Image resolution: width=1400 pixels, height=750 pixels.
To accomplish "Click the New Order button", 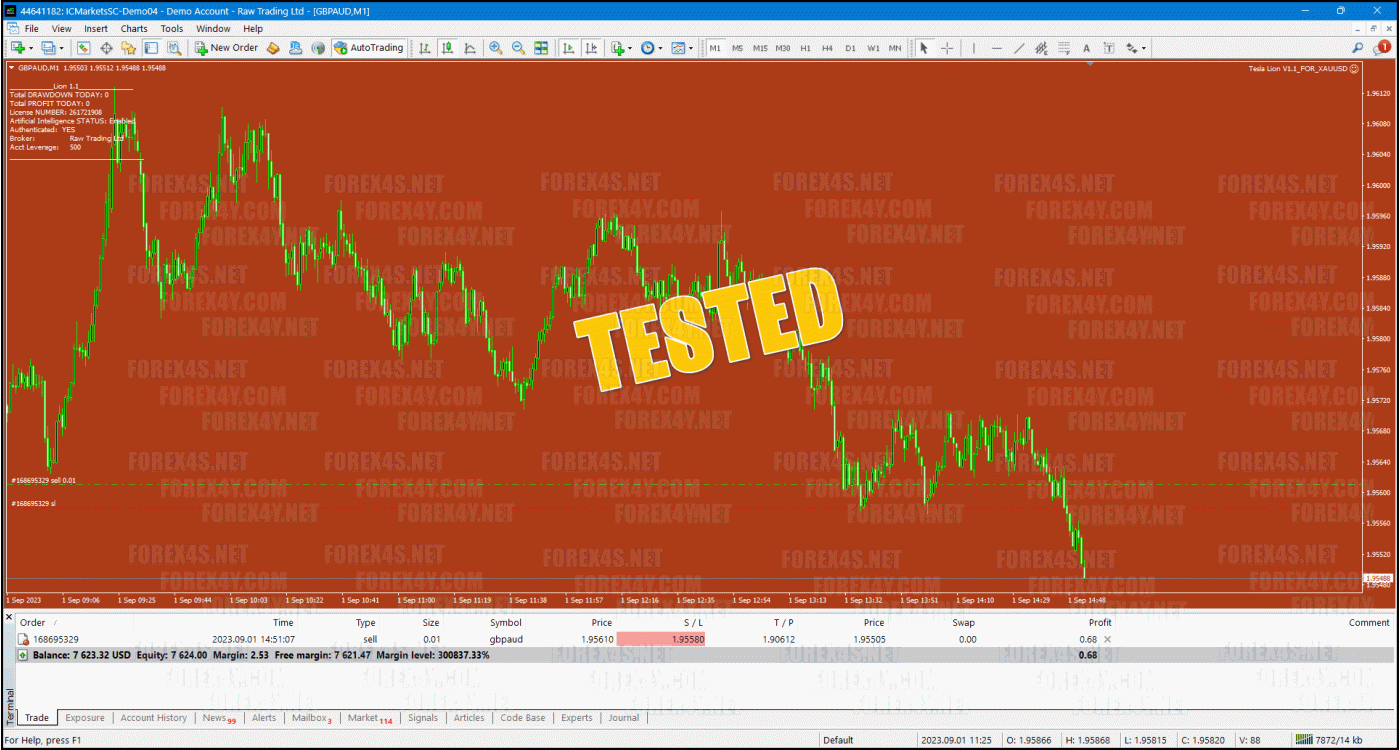I will (x=227, y=48).
